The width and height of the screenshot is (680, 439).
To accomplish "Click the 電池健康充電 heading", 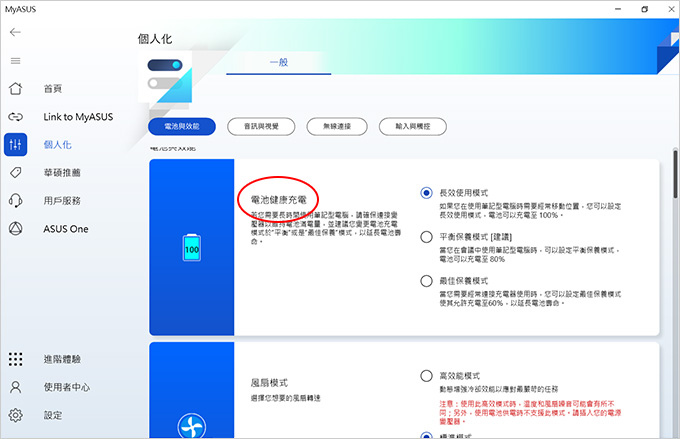I will coord(278,200).
